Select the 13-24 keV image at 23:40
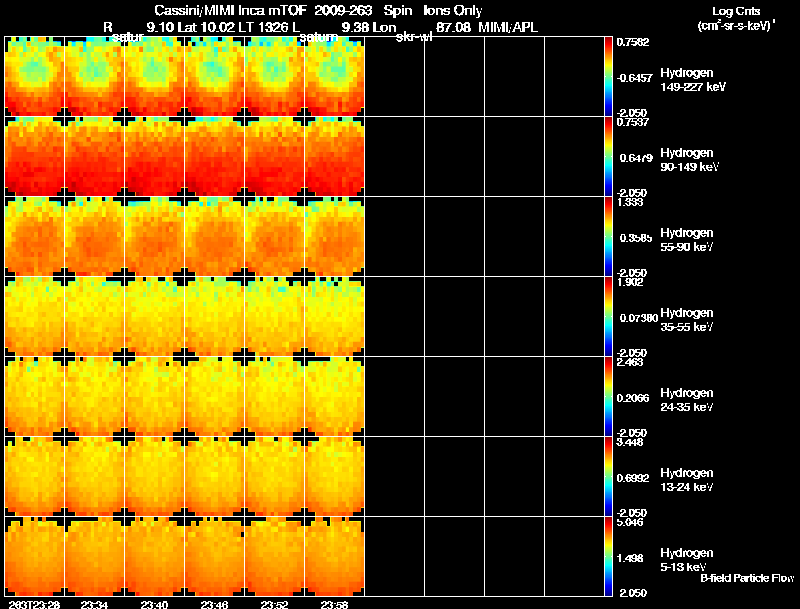The image size is (800, 609). tap(155, 477)
